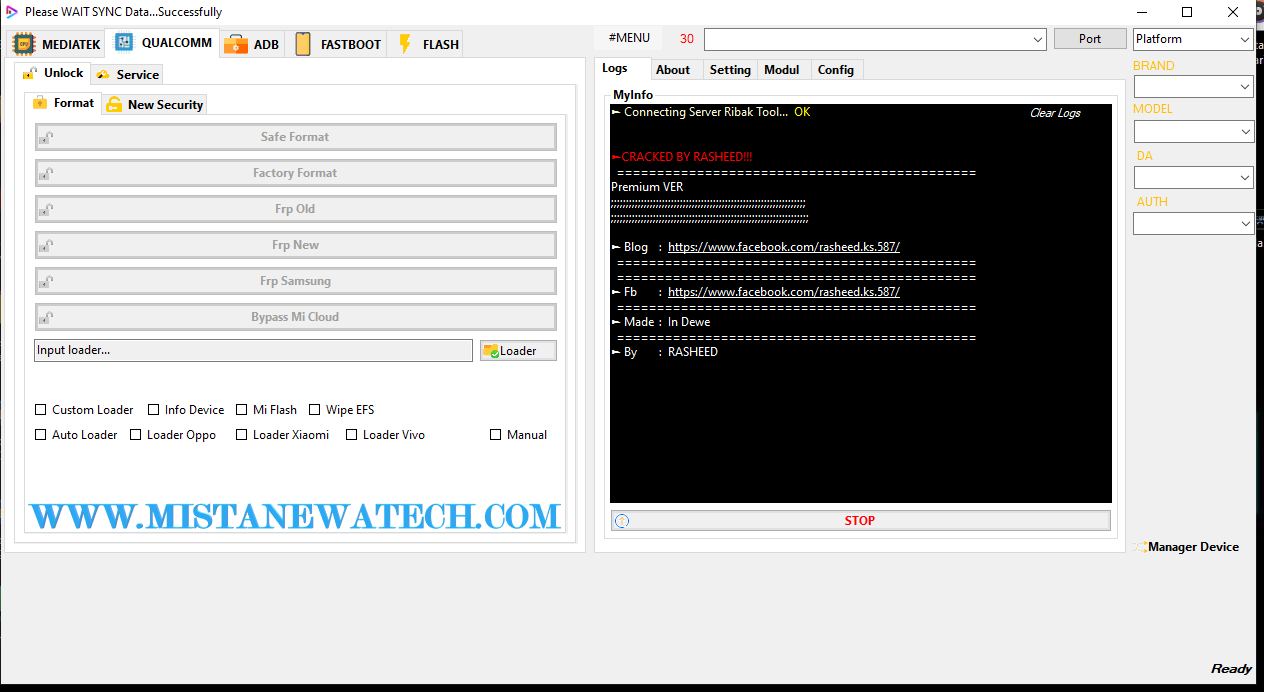The image size is (1264, 692).
Task: Expand the BRAND dropdown
Action: click(x=1193, y=87)
